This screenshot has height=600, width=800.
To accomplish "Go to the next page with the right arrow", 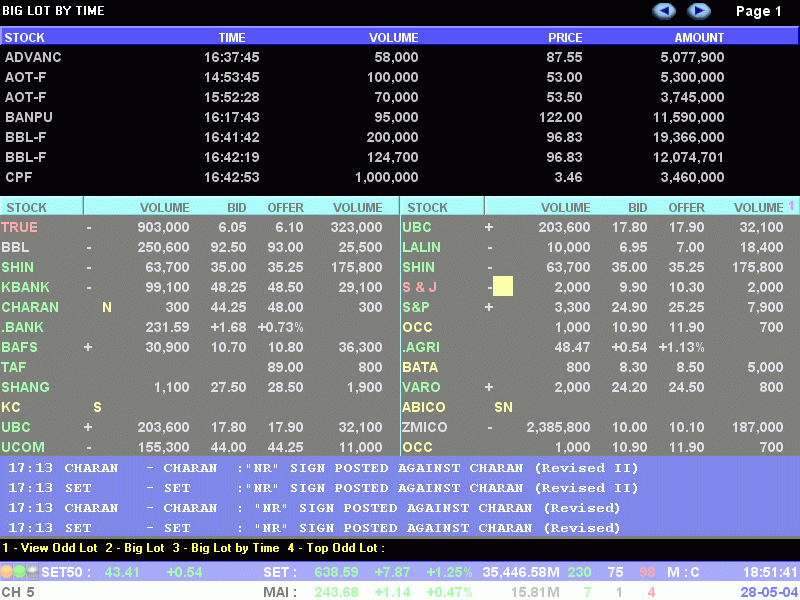I will [x=698, y=11].
